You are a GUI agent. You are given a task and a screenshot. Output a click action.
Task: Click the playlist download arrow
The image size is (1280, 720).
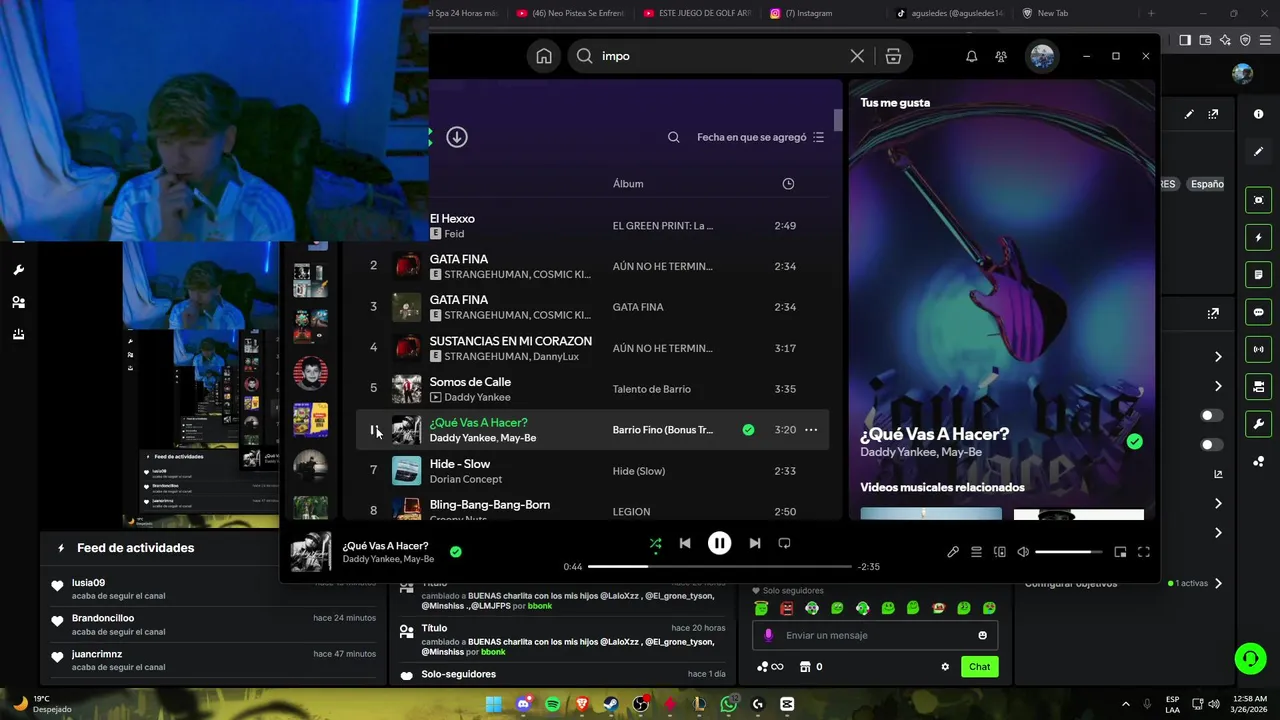(x=457, y=137)
